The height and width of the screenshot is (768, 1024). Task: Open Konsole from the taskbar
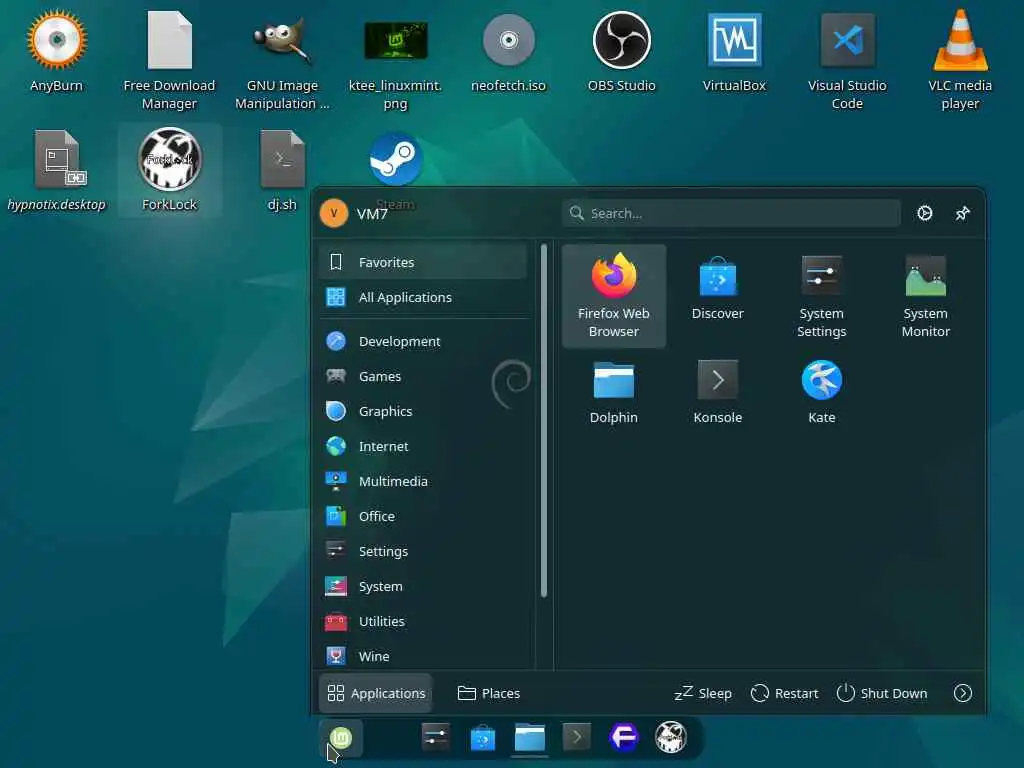pyautogui.click(x=577, y=737)
